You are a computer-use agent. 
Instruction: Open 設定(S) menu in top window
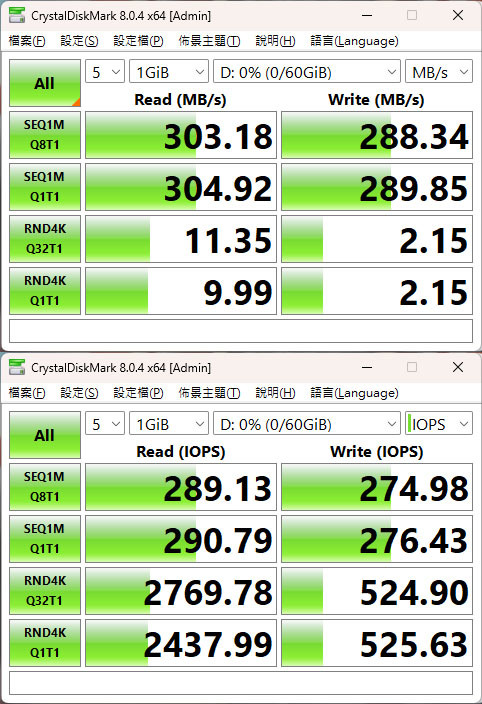(79, 41)
